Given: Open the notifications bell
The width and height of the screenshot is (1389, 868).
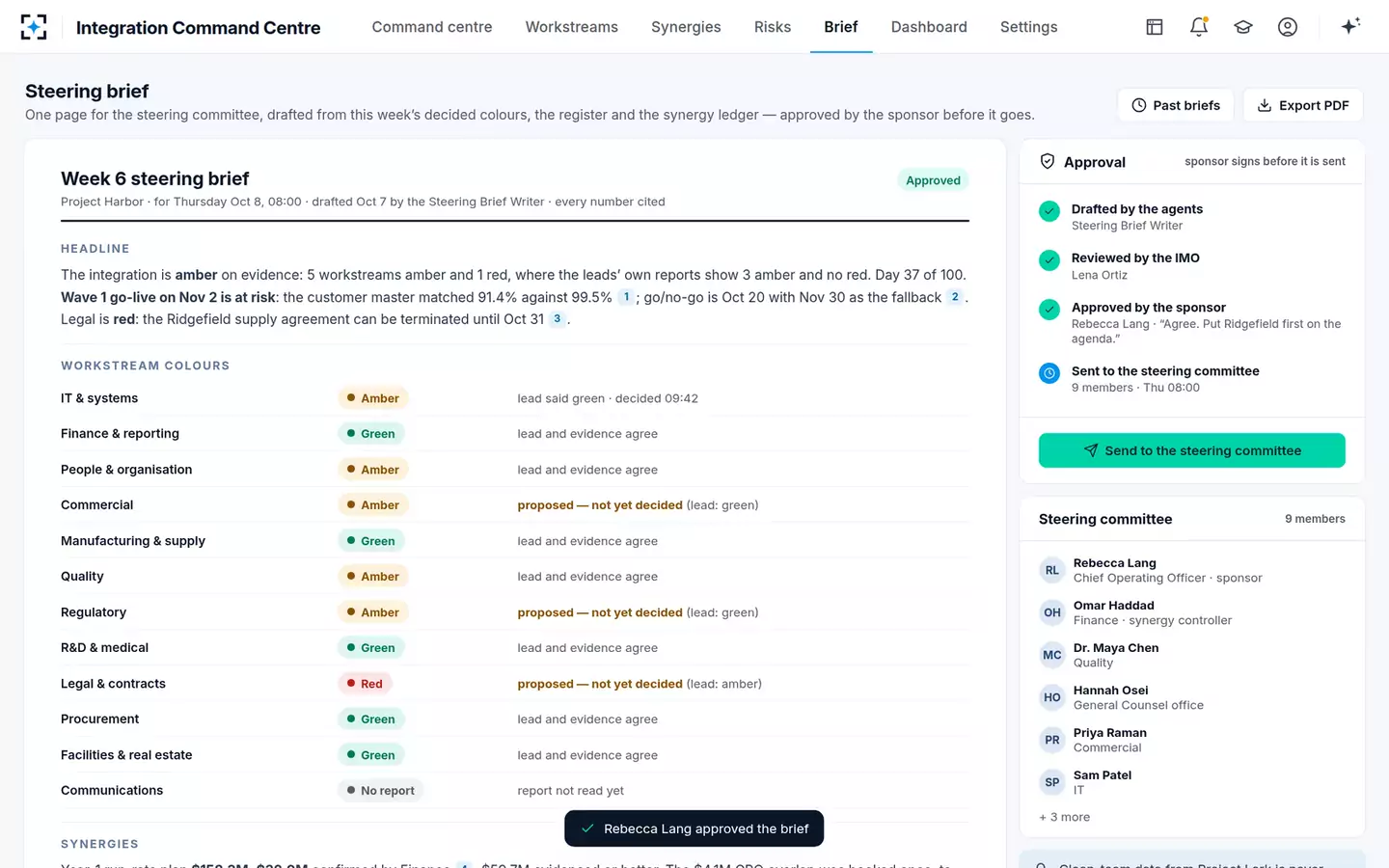Looking at the screenshot, I should 1199,27.
